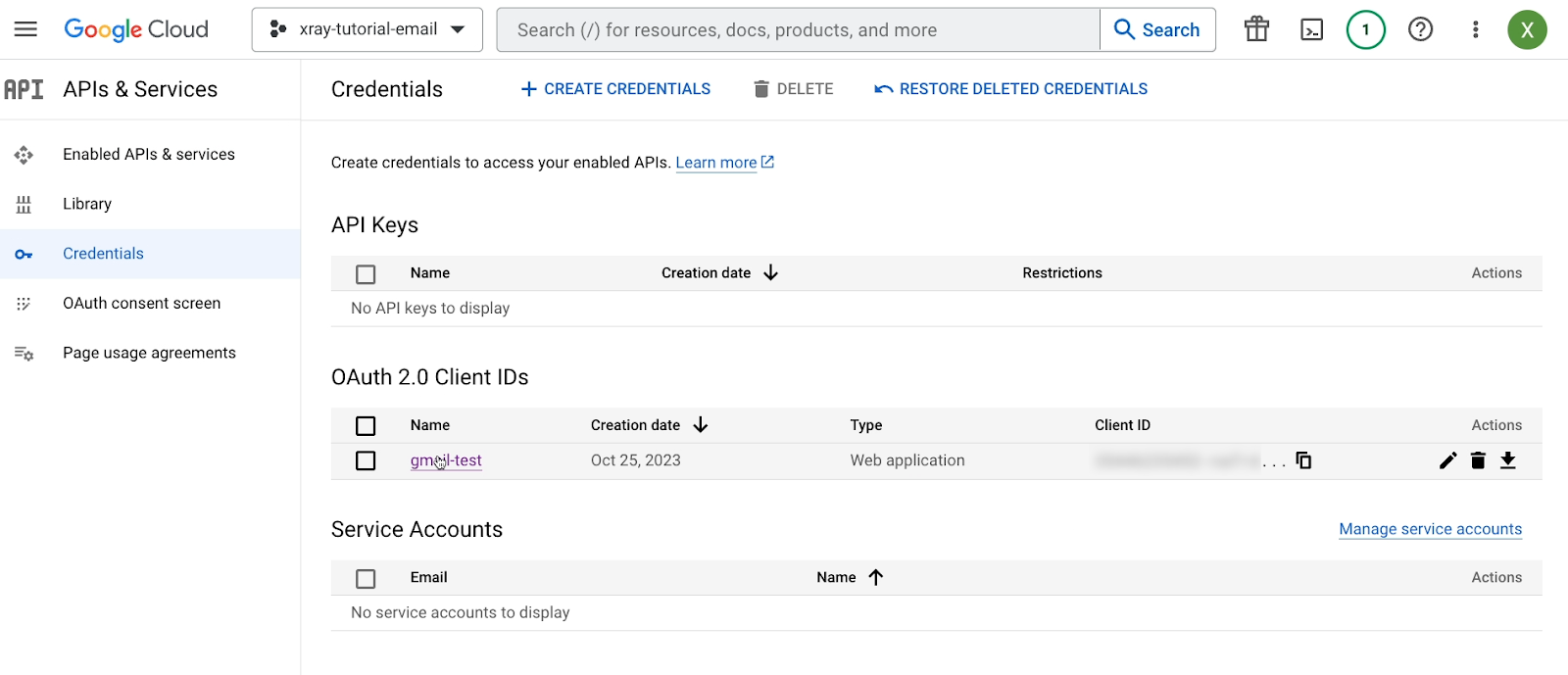1568x675 pixels.
Task: Open the three-dot settings menu
Action: tap(1475, 29)
